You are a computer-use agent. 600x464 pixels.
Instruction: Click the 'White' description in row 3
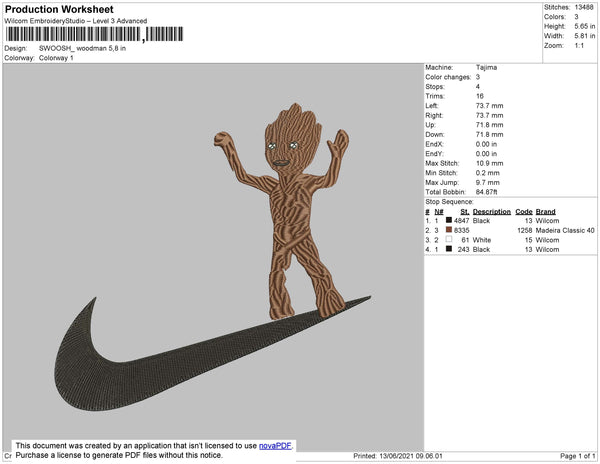tap(482, 240)
